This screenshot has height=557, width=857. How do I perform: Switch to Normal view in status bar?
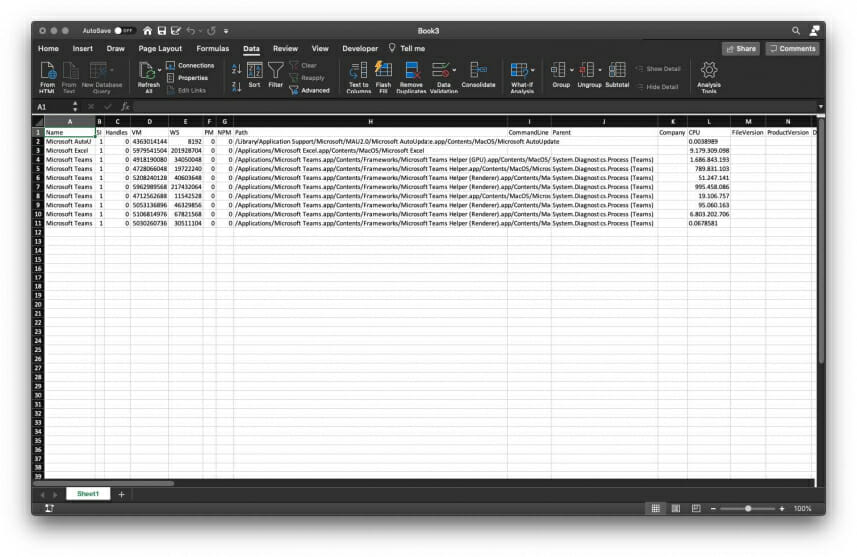click(655, 508)
